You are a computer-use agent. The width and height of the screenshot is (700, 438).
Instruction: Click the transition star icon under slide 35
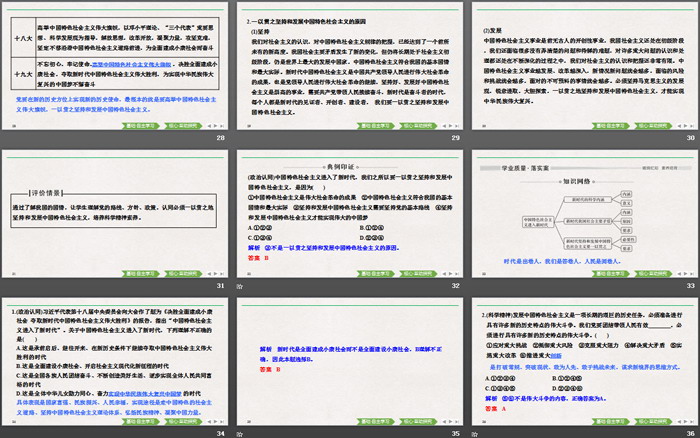tap(239, 434)
